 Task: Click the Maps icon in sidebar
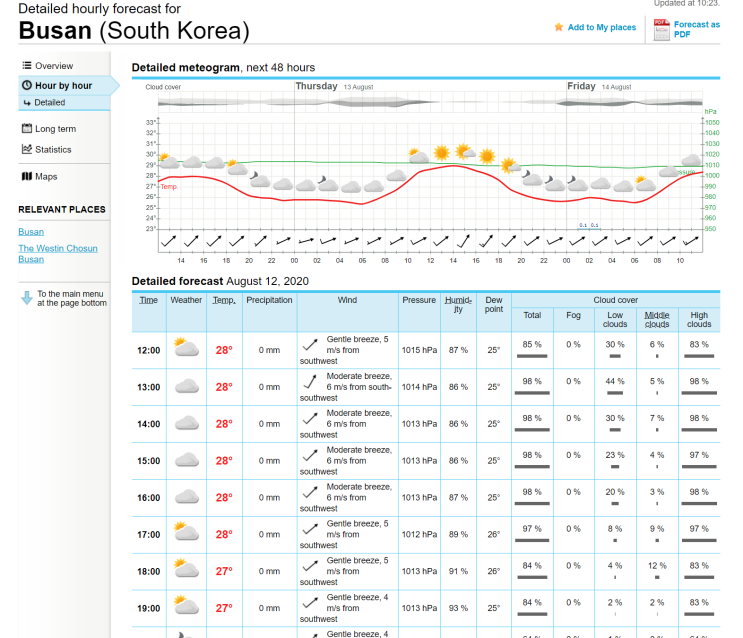(x=27, y=176)
